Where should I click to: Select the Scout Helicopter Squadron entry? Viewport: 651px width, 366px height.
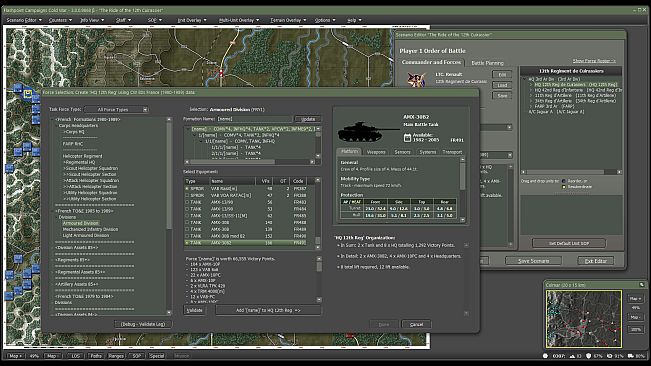click(91, 168)
